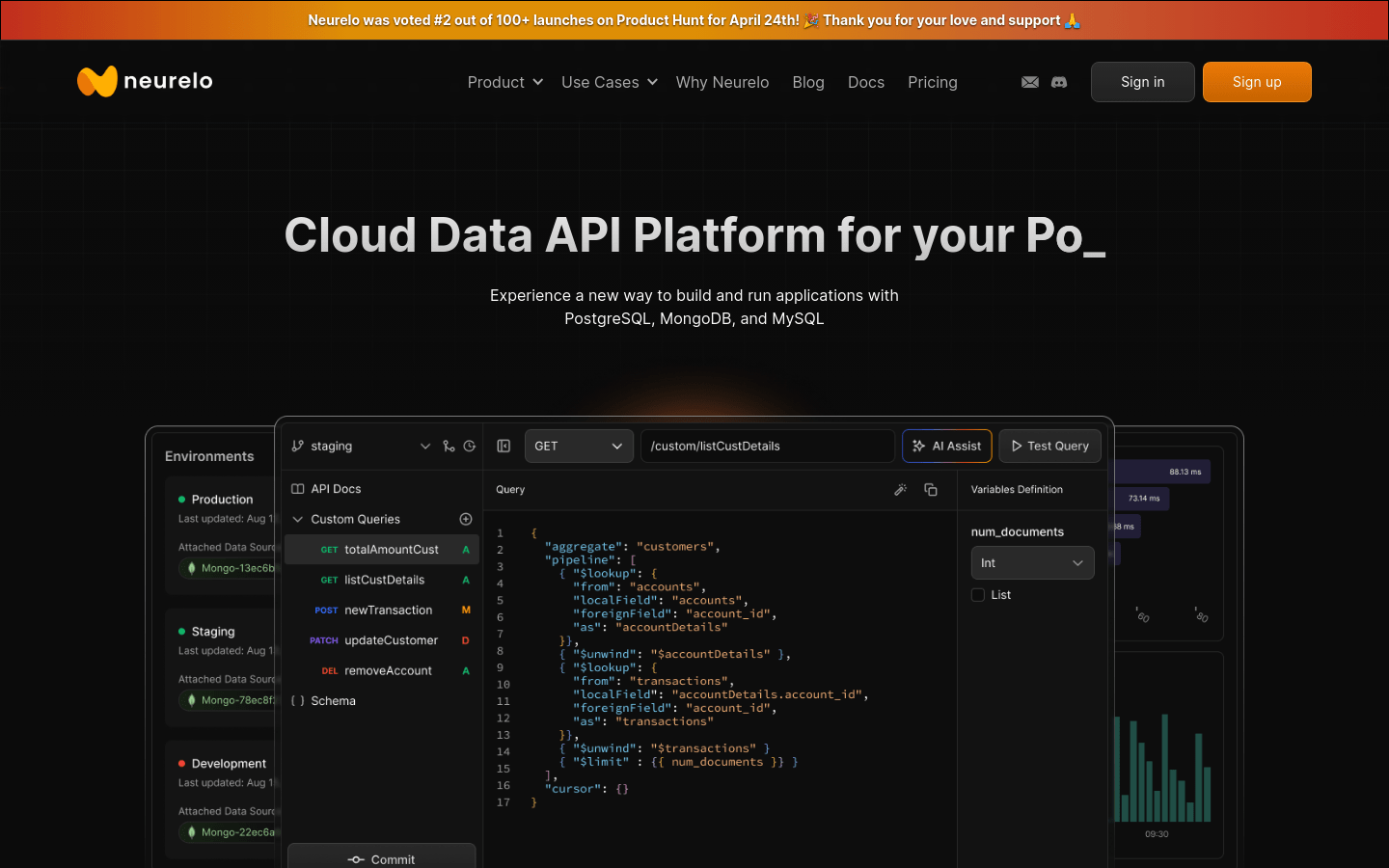Image resolution: width=1389 pixels, height=868 pixels.
Task: Collapse the sidebar panel icon
Action: click(x=504, y=446)
